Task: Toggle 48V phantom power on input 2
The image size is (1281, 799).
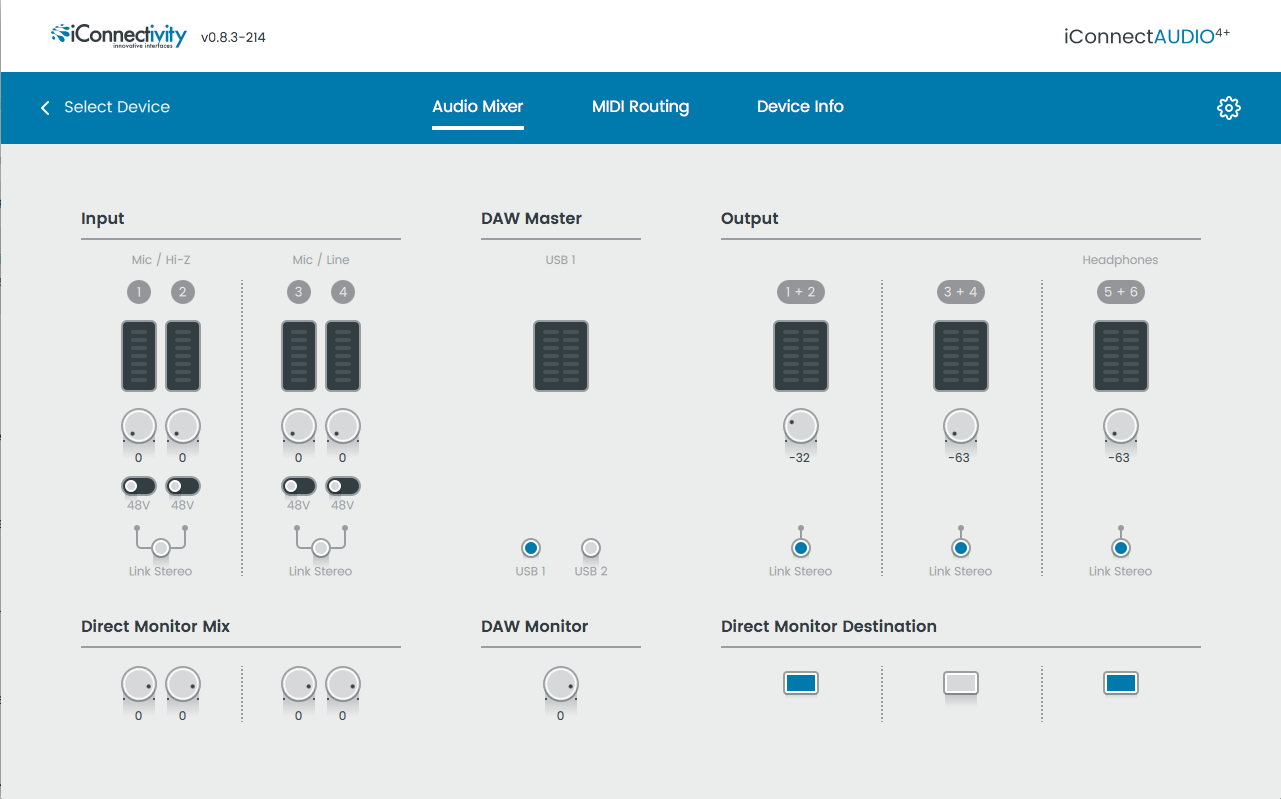Action: [182, 486]
